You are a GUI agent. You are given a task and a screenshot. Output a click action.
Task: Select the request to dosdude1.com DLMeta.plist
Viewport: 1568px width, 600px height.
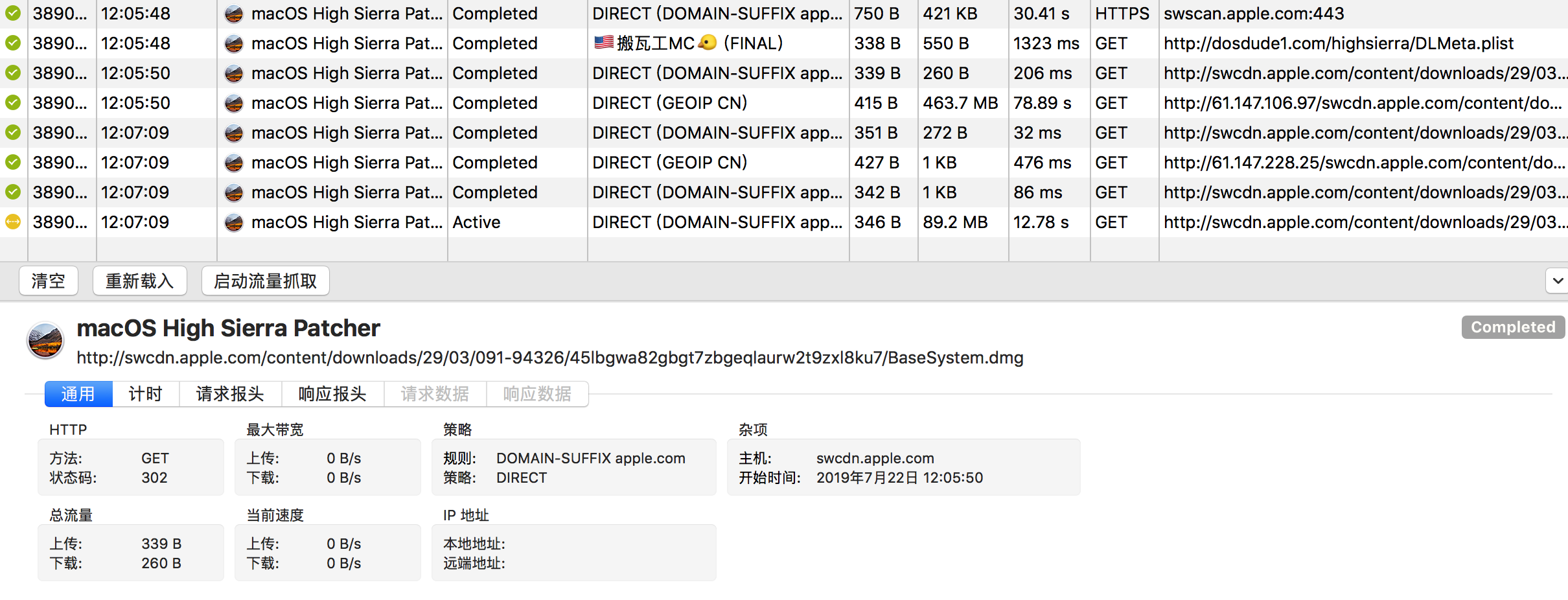click(1338, 43)
